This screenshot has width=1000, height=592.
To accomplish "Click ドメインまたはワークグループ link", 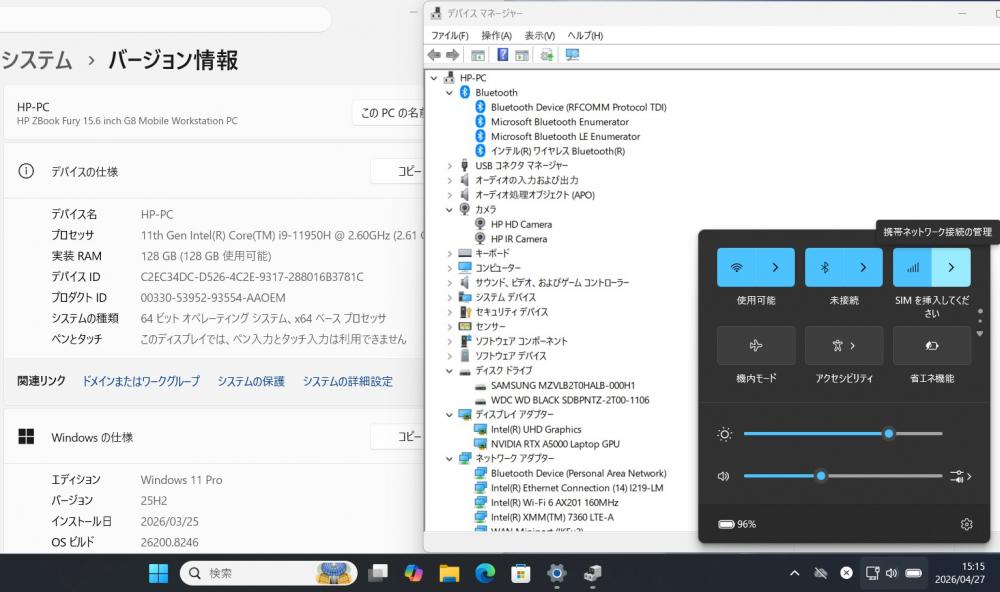I will (x=141, y=381).
